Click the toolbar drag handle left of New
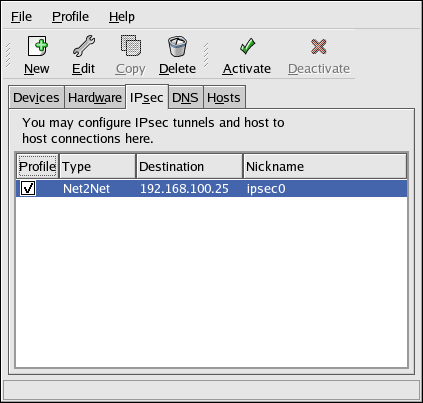The height and width of the screenshot is (403, 423). point(8,55)
